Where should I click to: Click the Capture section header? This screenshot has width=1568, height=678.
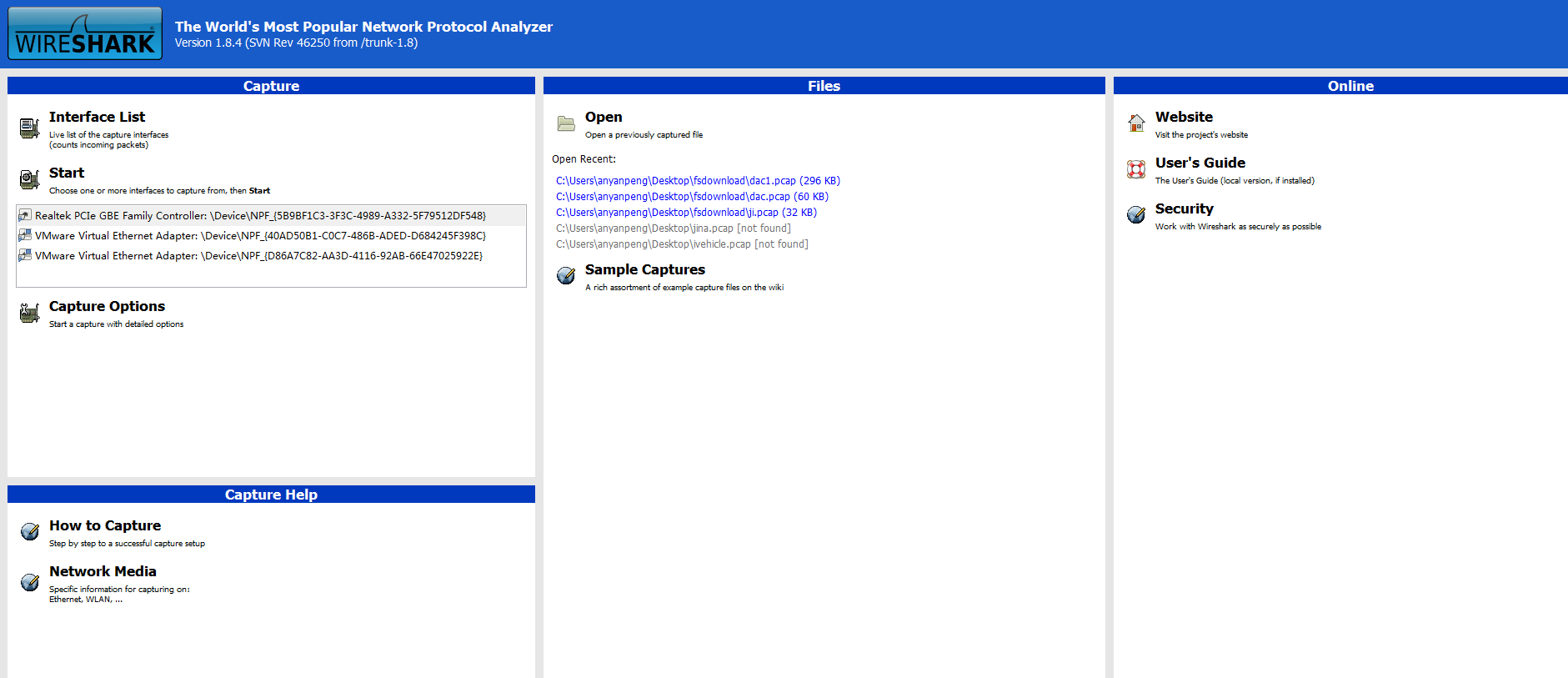271,86
